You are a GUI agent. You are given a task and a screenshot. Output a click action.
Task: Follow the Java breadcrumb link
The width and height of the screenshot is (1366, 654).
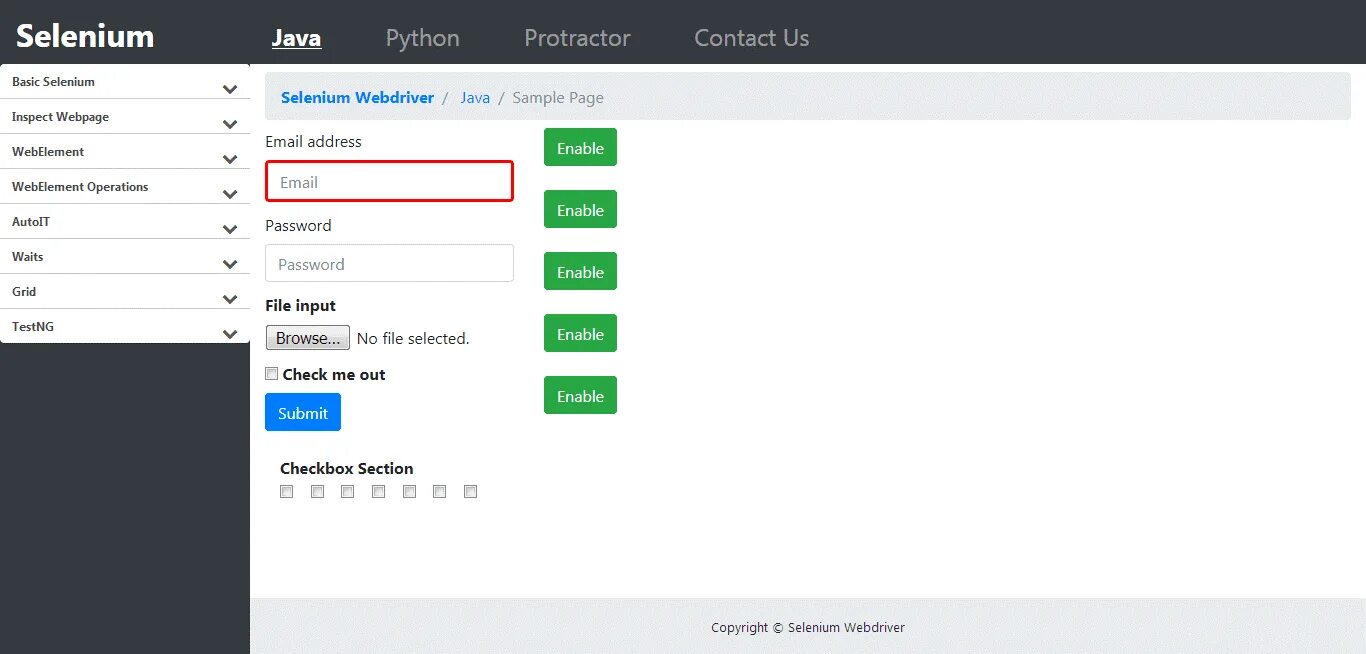(475, 98)
